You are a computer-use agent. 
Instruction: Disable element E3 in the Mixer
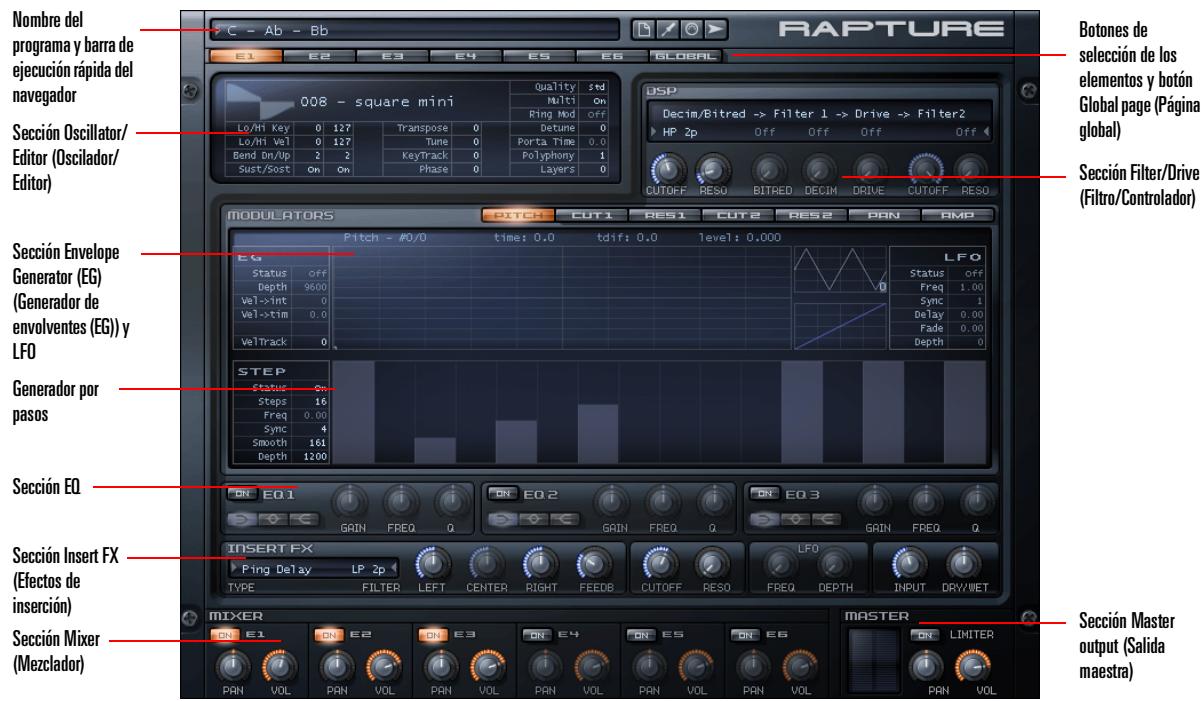(433, 633)
